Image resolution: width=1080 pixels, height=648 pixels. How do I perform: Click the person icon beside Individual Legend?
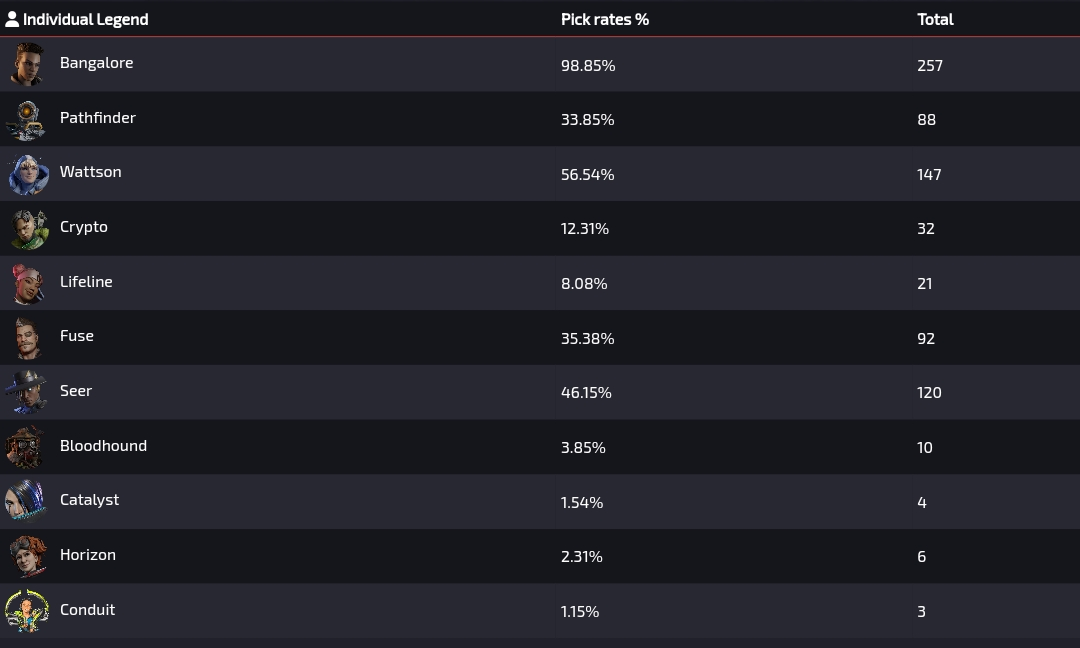click(12, 19)
